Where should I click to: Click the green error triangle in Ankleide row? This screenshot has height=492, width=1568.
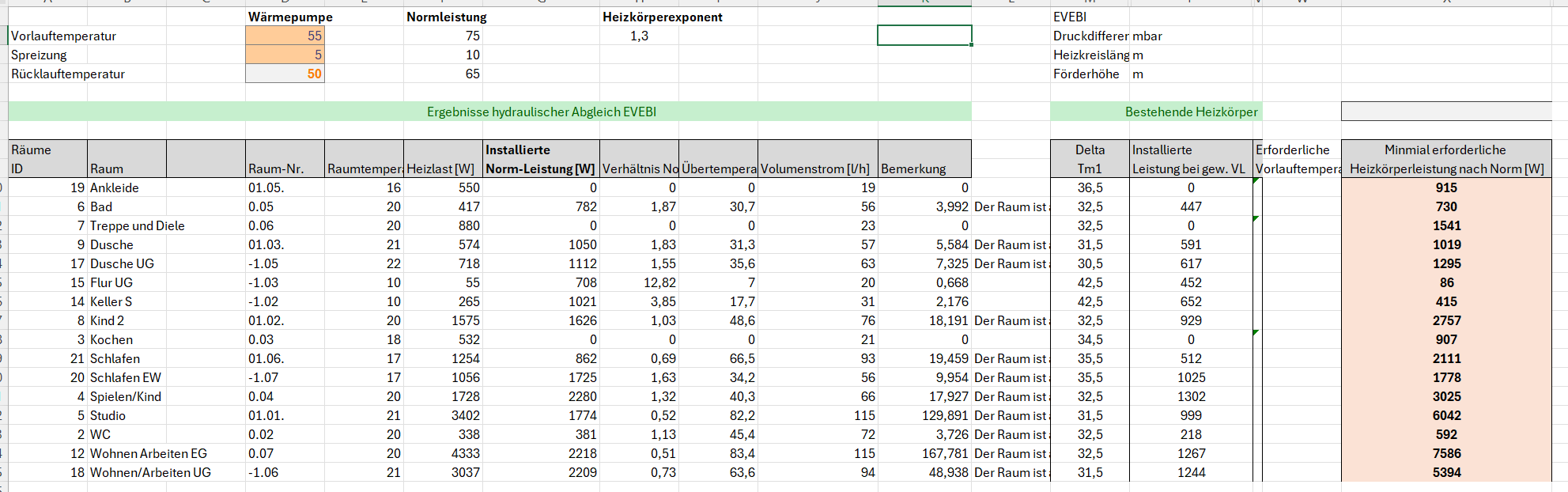click(1257, 181)
